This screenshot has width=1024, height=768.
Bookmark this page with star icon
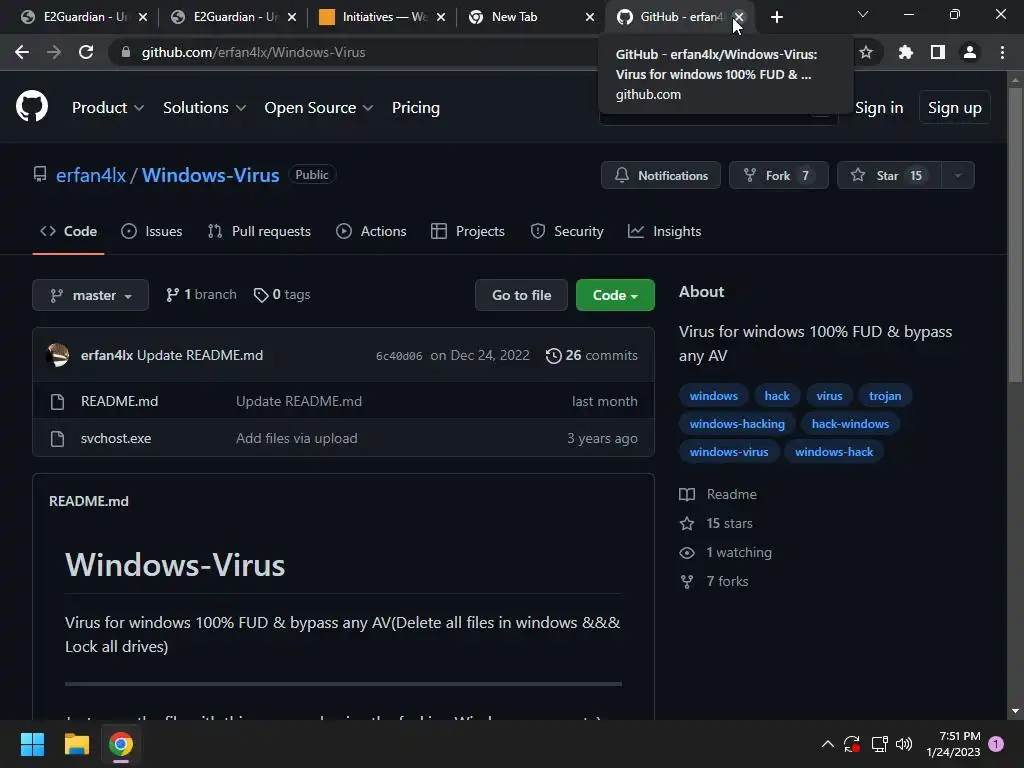tap(866, 52)
